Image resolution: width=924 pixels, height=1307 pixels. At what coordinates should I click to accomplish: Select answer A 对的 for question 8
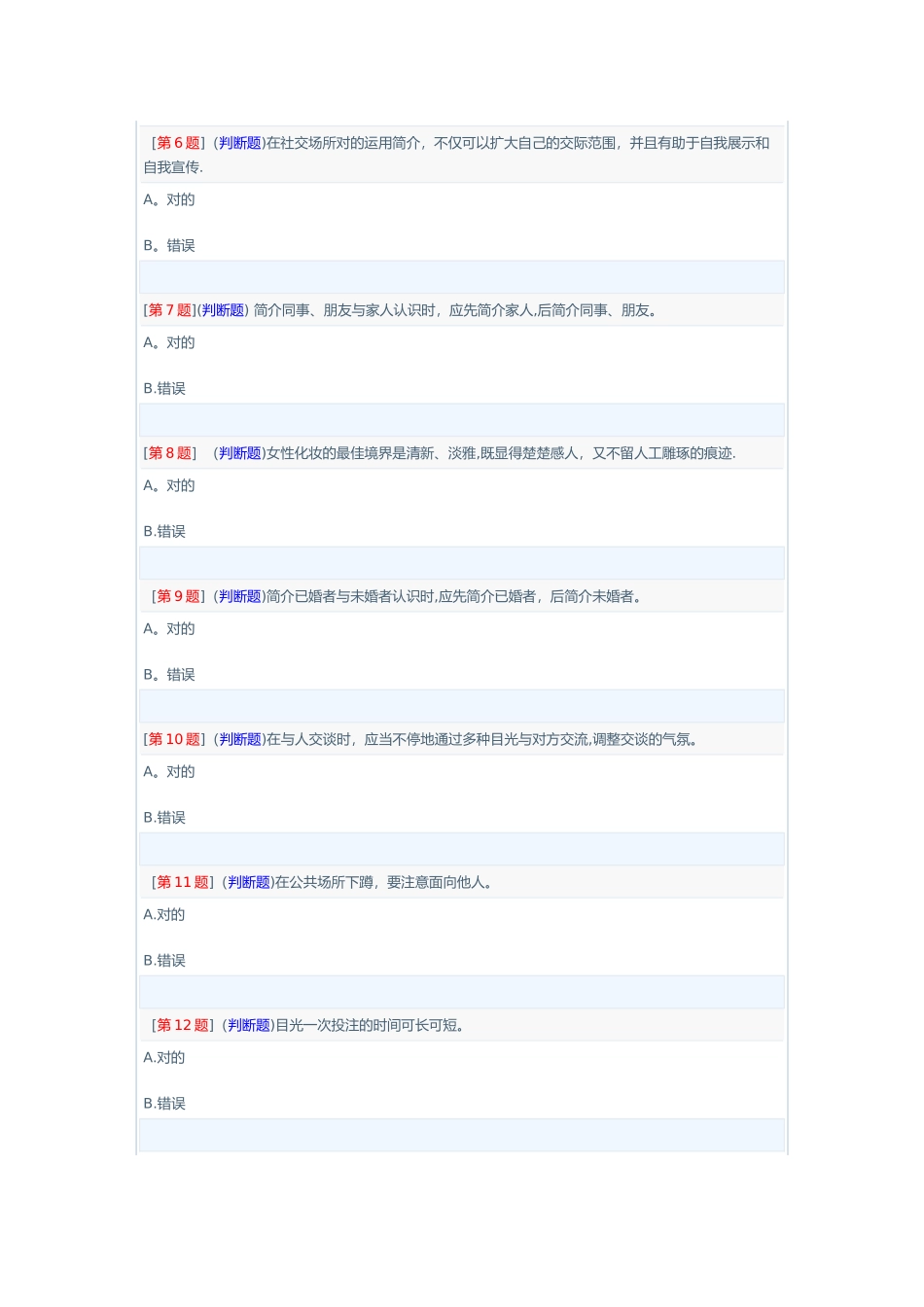[169, 485]
